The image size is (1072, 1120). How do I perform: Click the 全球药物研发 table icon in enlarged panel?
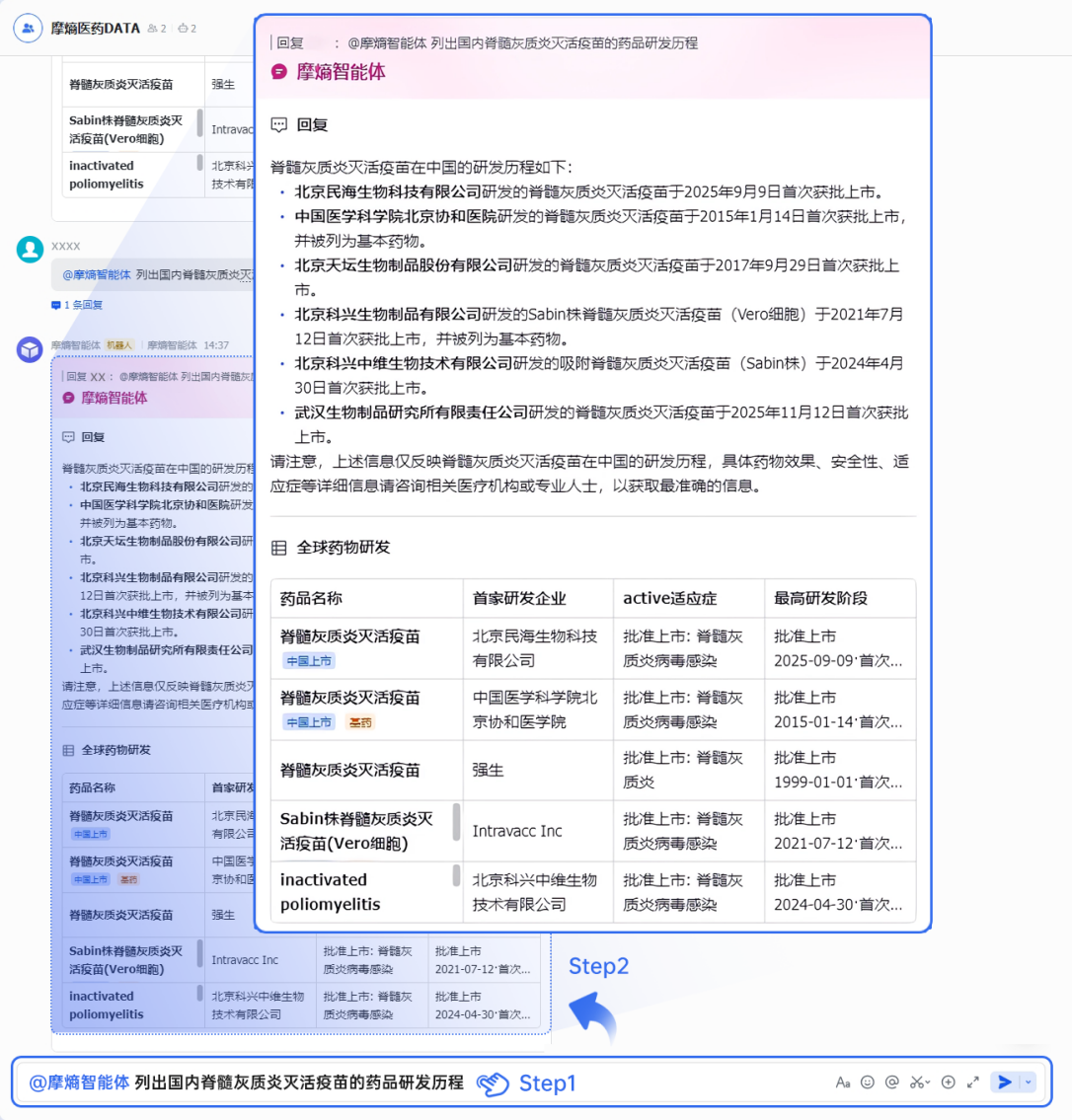point(278,548)
